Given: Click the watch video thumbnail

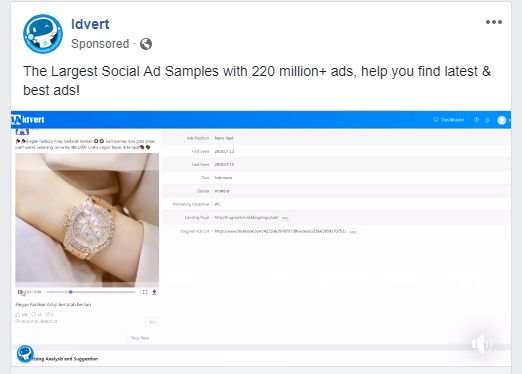Looking at the screenshot, I should pyautogui.click(x=87, y=220).
